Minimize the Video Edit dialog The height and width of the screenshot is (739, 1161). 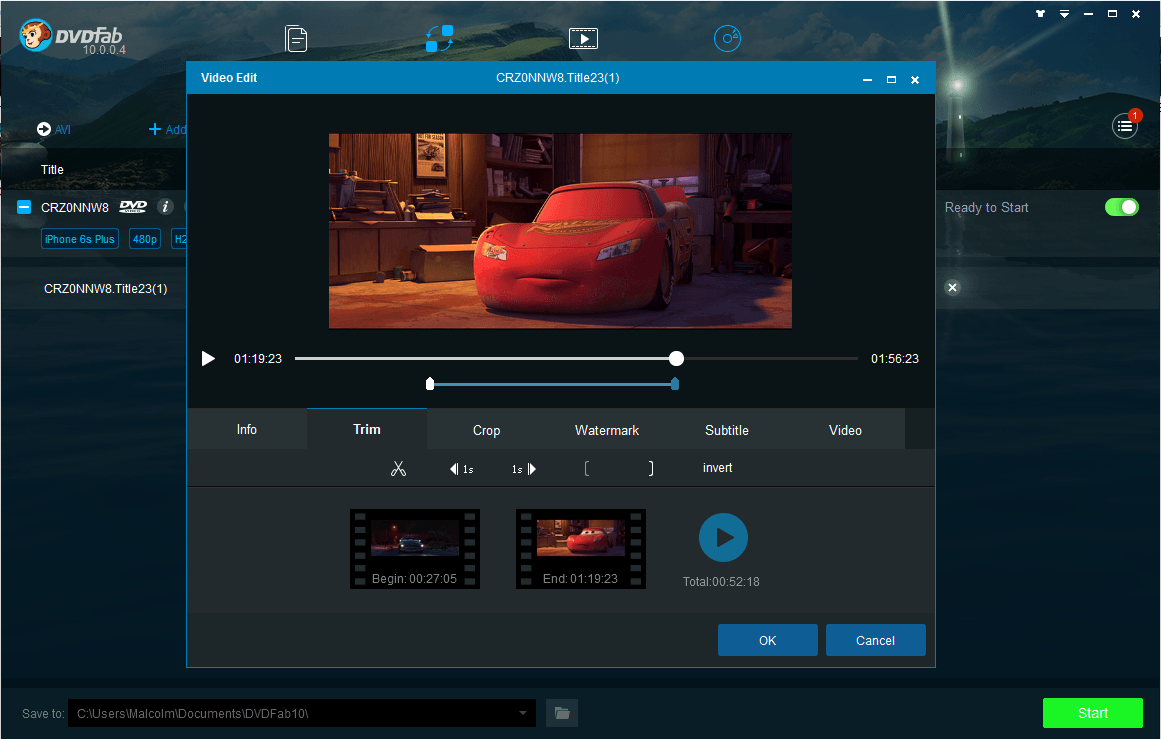tap(867, 79)
